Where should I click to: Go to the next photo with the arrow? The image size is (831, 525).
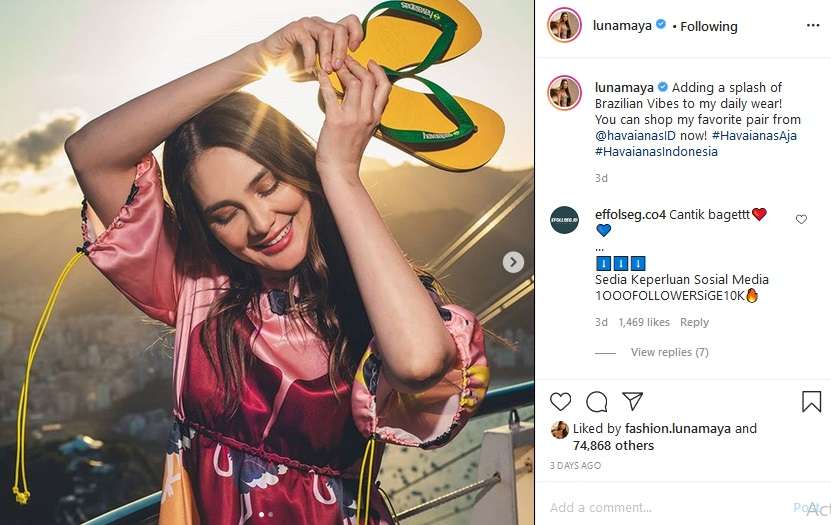click(513, 262)
